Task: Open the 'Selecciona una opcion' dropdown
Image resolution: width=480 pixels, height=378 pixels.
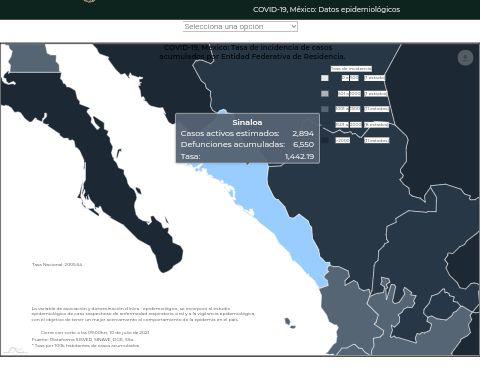Action: point(240,26)
